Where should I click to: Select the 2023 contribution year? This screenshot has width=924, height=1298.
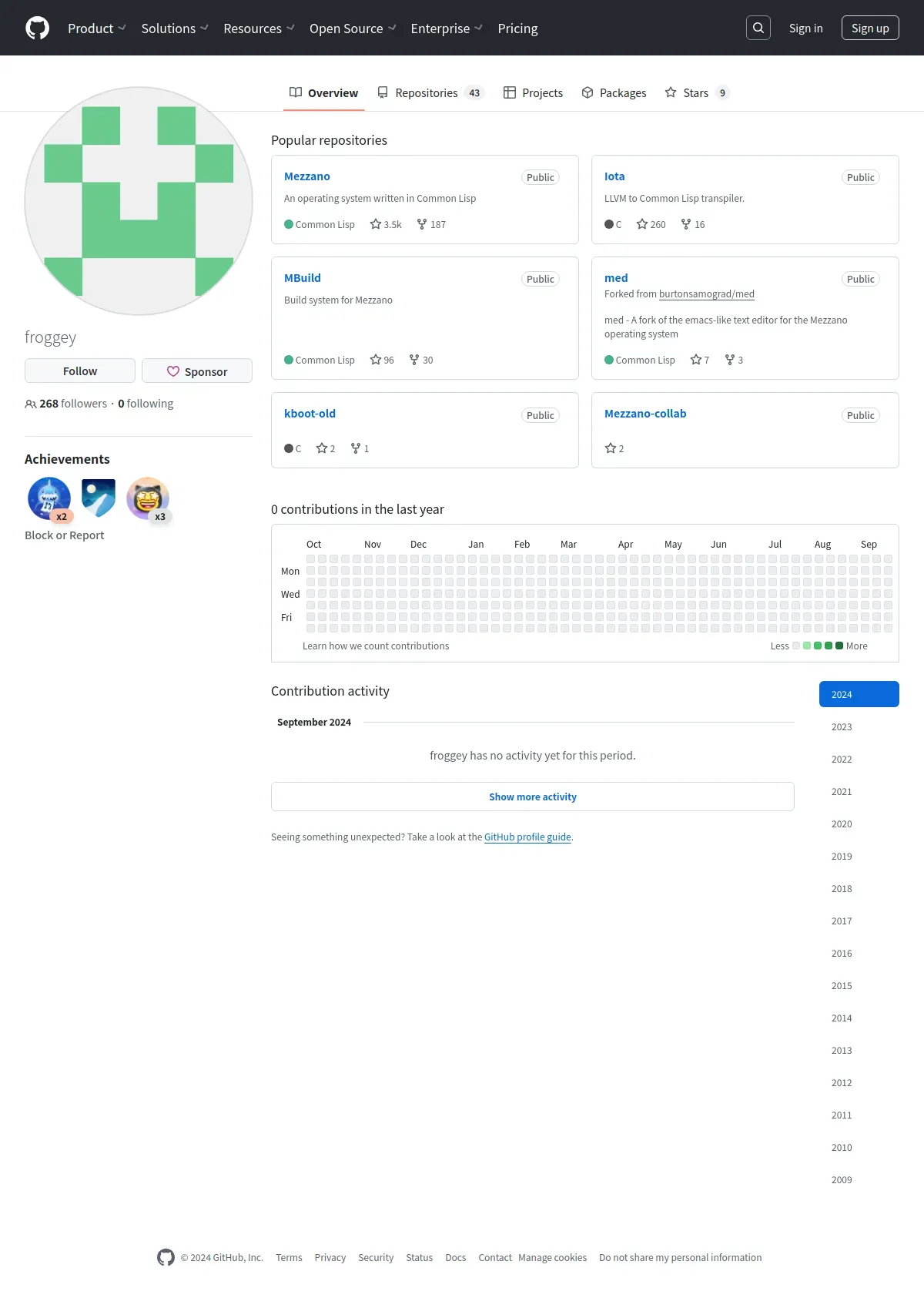(859, 726)
